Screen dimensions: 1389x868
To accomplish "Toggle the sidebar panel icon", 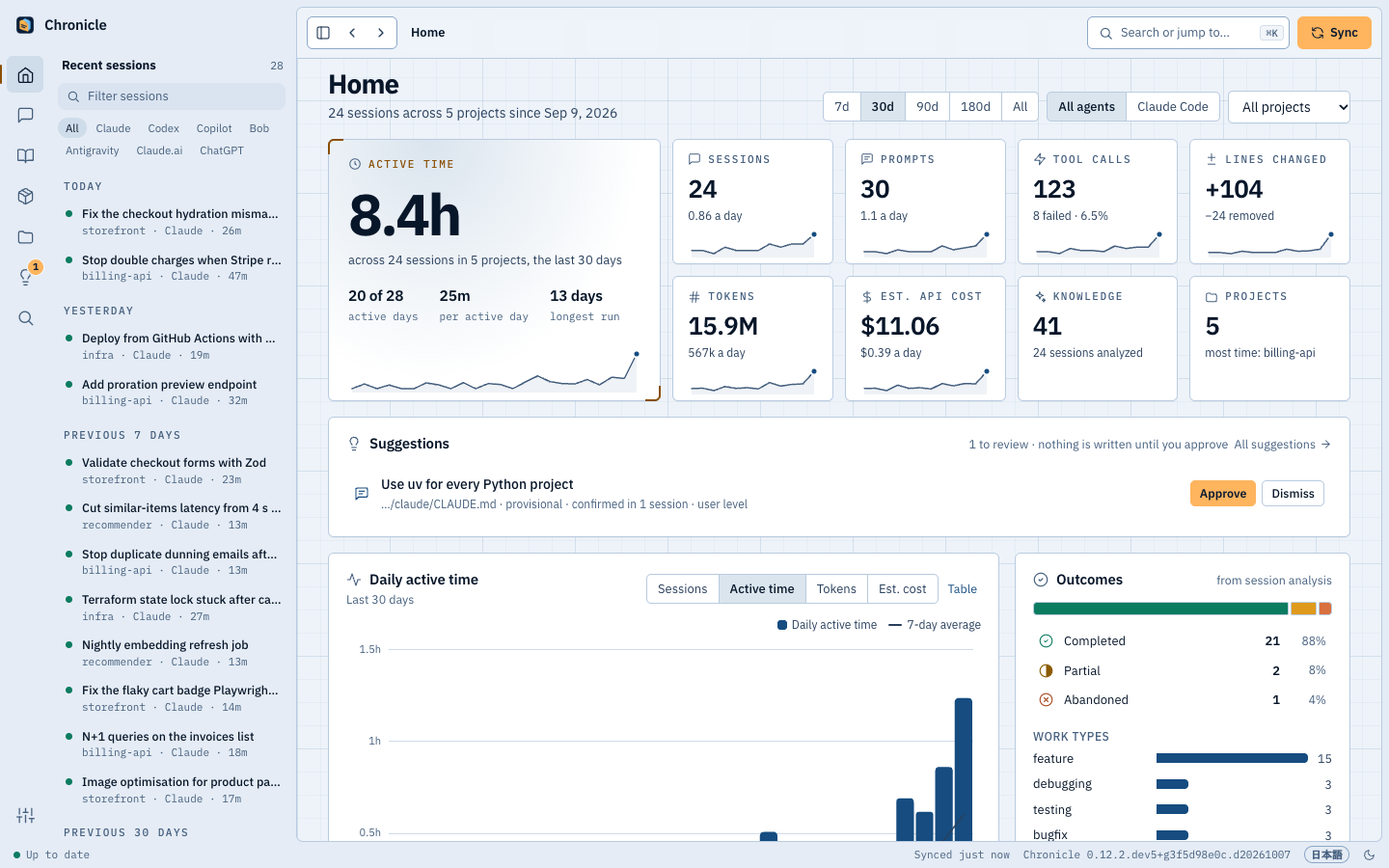I will click(x=324, y=33).
